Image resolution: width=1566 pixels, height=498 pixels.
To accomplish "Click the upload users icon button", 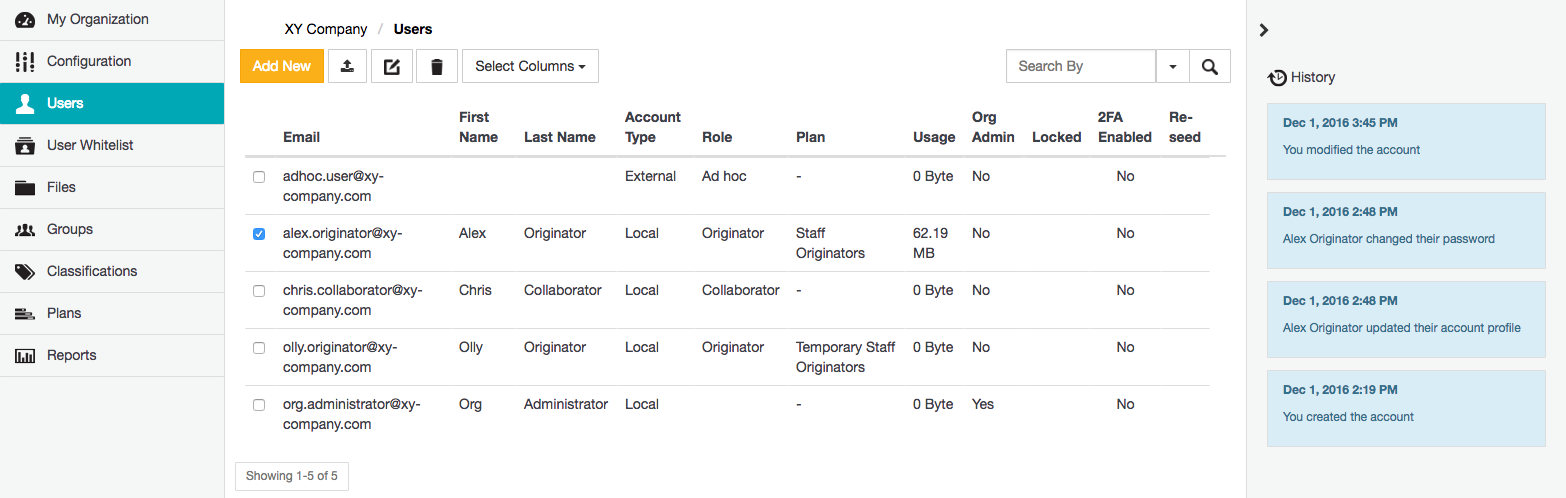I will [347, 66].
